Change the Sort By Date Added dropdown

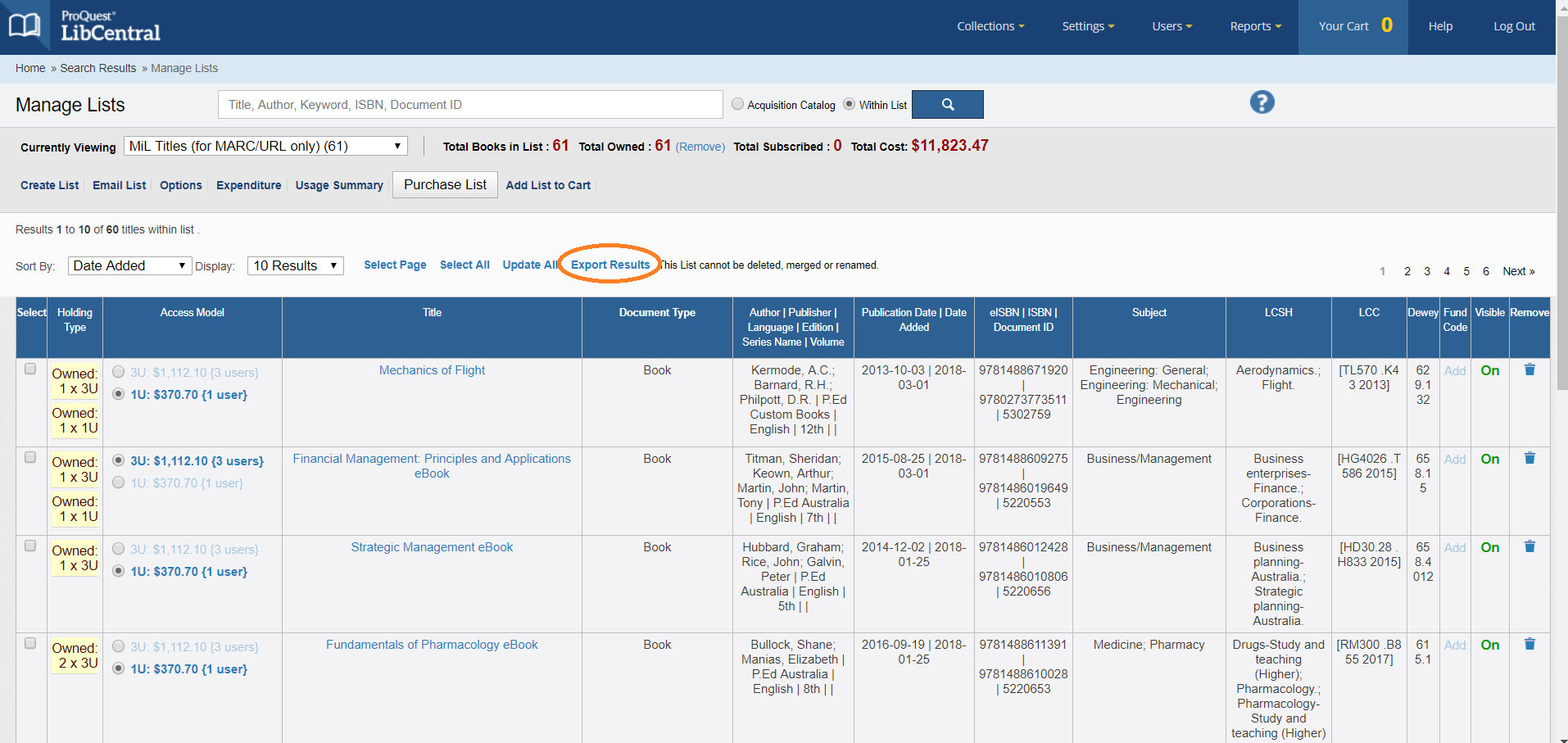tap(129, 265)
